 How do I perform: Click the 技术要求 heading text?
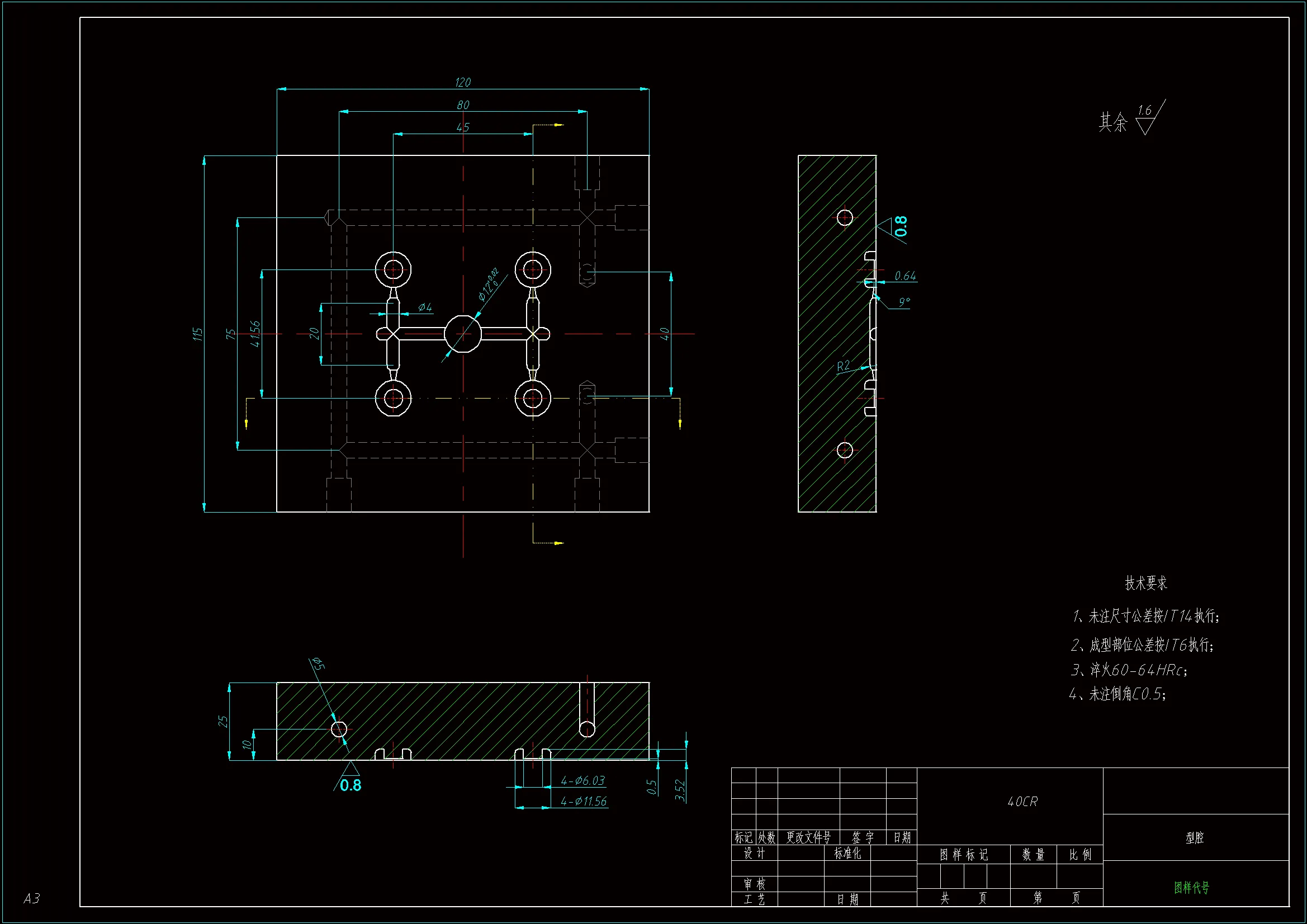pyautogui.click(x=1145, y=583)
